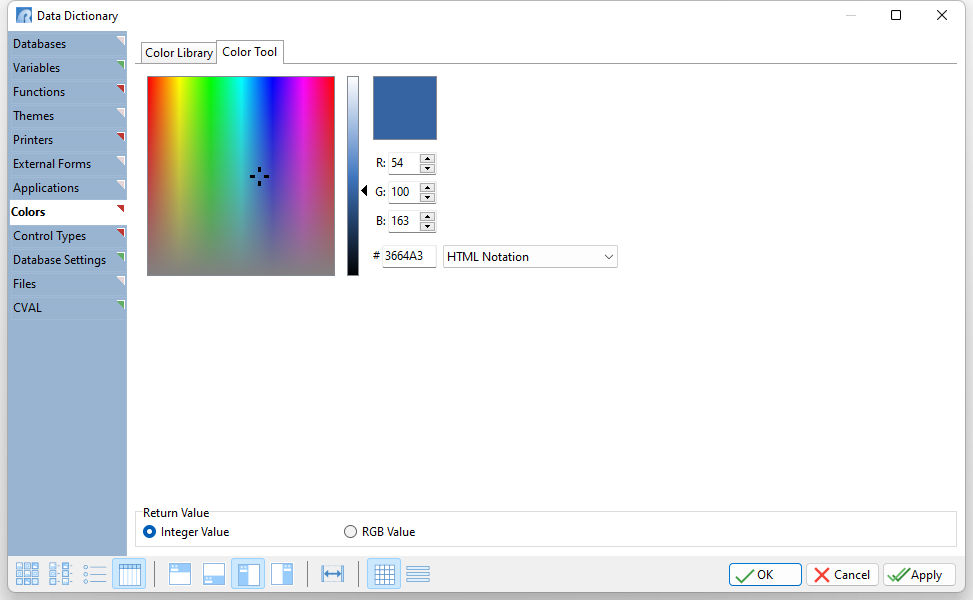Screen dimensions: 973x600
Task: Close the Data Dictionary window
Action: (942, 15)
